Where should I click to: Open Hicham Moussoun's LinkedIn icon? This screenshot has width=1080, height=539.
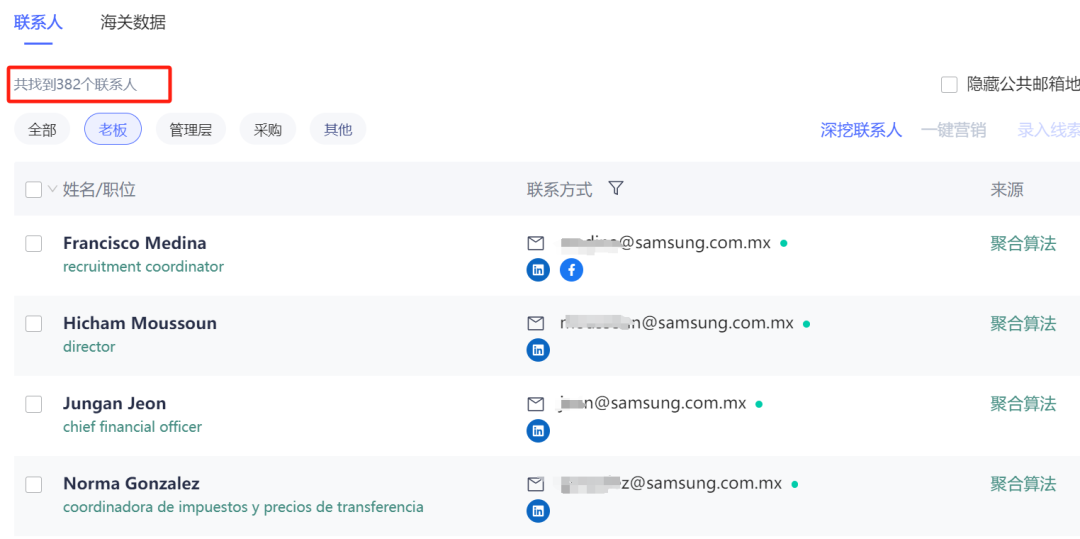click(538, 350)
